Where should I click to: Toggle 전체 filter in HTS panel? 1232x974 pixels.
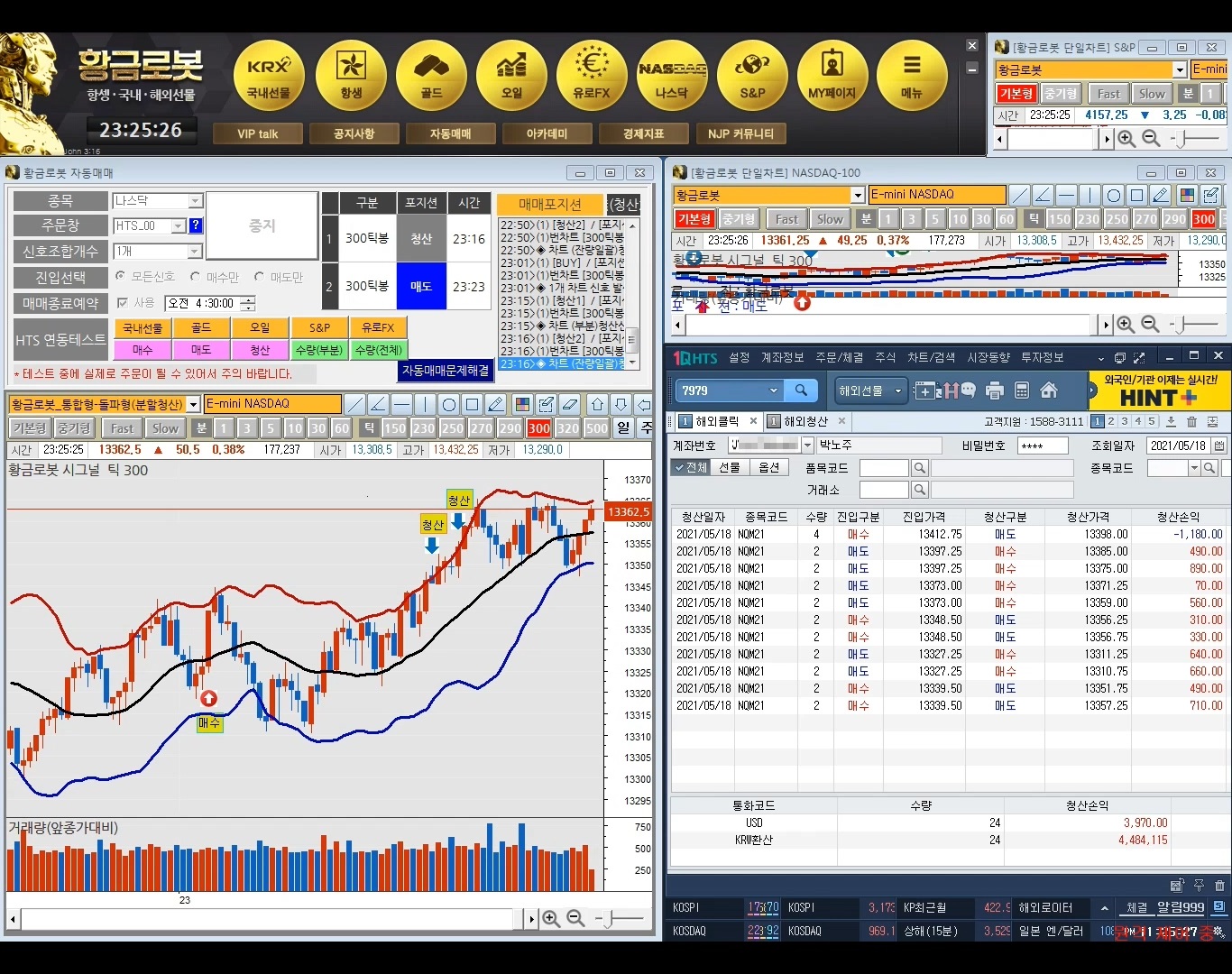point(690,467)
